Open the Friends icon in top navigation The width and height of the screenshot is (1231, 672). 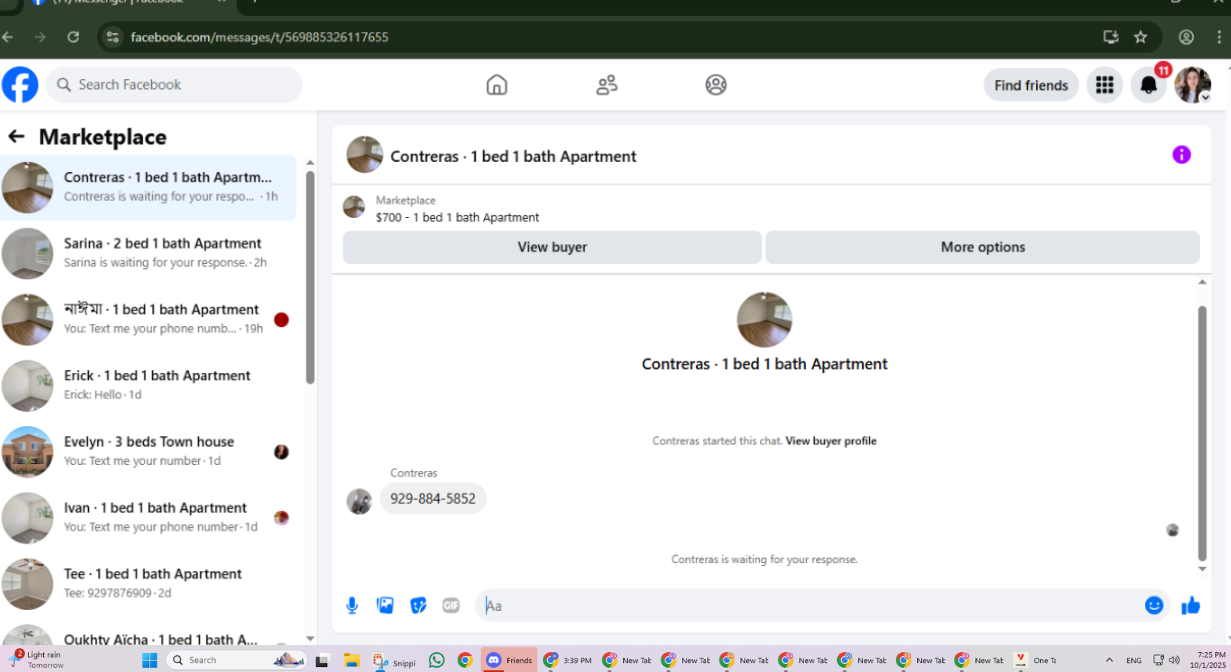point(607,85)
